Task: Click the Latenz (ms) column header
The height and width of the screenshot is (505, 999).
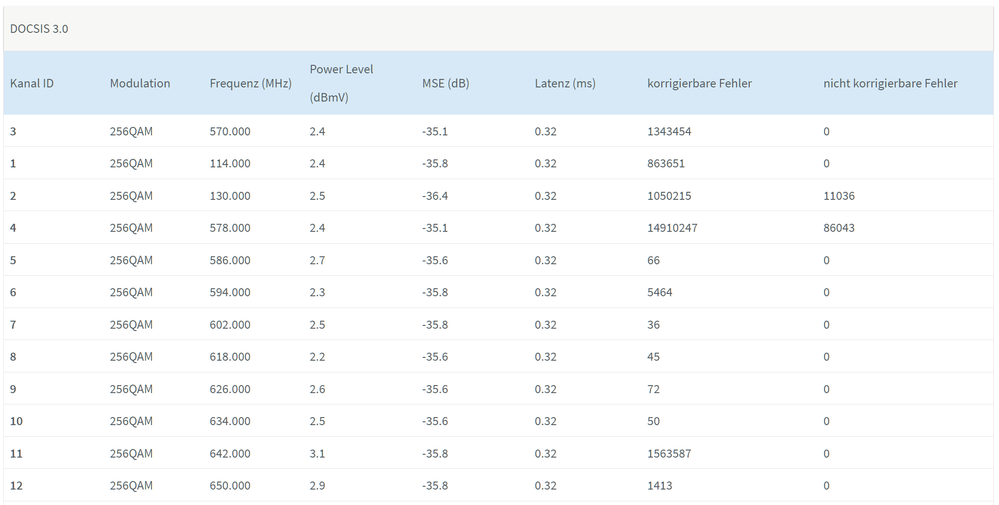Action: click(x=565, y=83)
